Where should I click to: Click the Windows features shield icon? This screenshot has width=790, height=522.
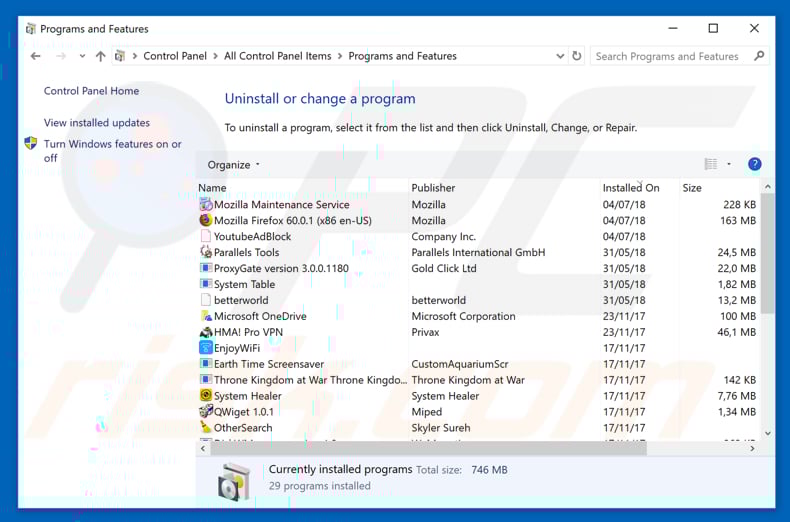[x=31, y=143]
